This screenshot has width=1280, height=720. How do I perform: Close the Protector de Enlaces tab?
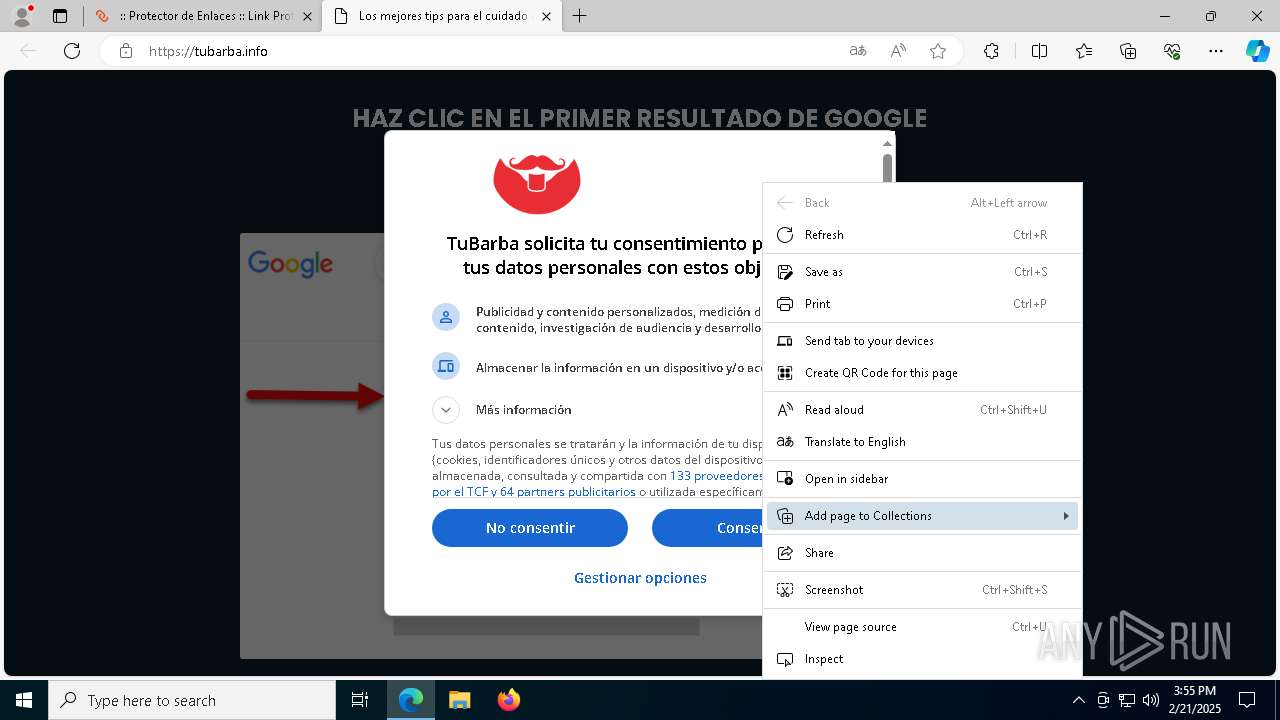coord(307,16)
